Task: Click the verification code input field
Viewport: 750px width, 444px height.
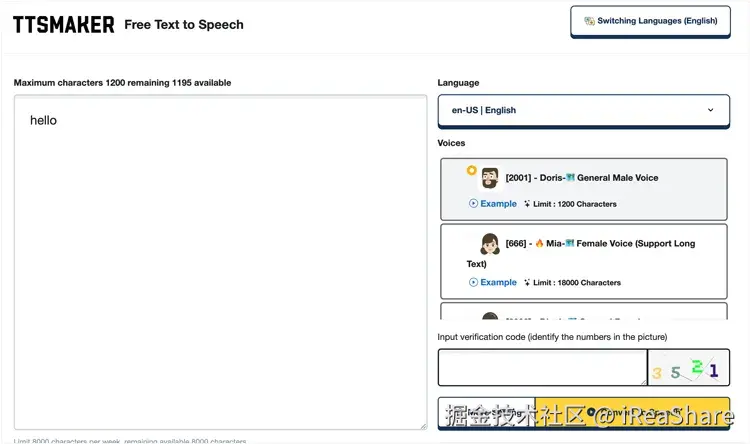Action: [x=542, y=367]
